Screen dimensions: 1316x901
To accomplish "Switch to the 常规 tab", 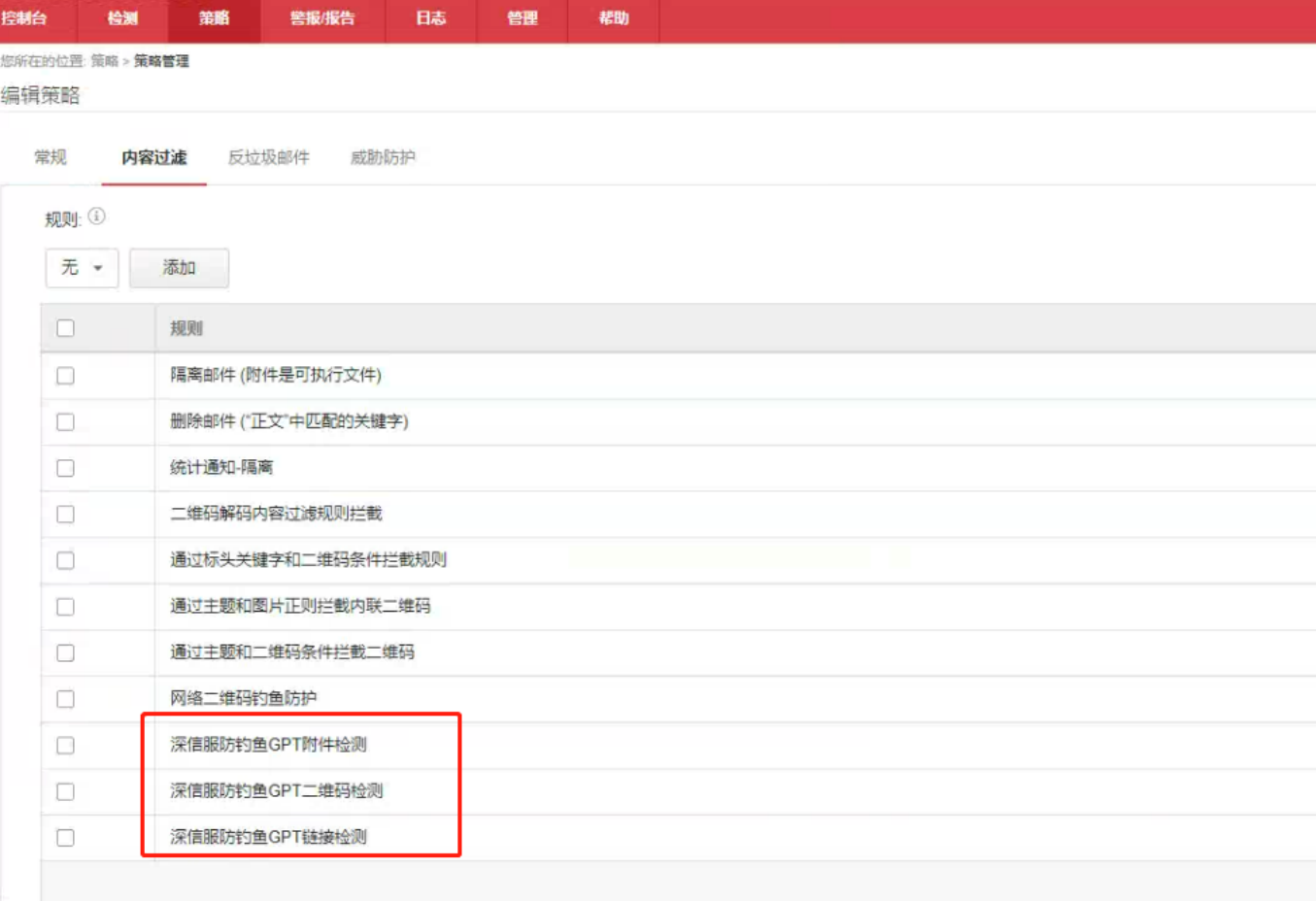I will click(51, 157).
